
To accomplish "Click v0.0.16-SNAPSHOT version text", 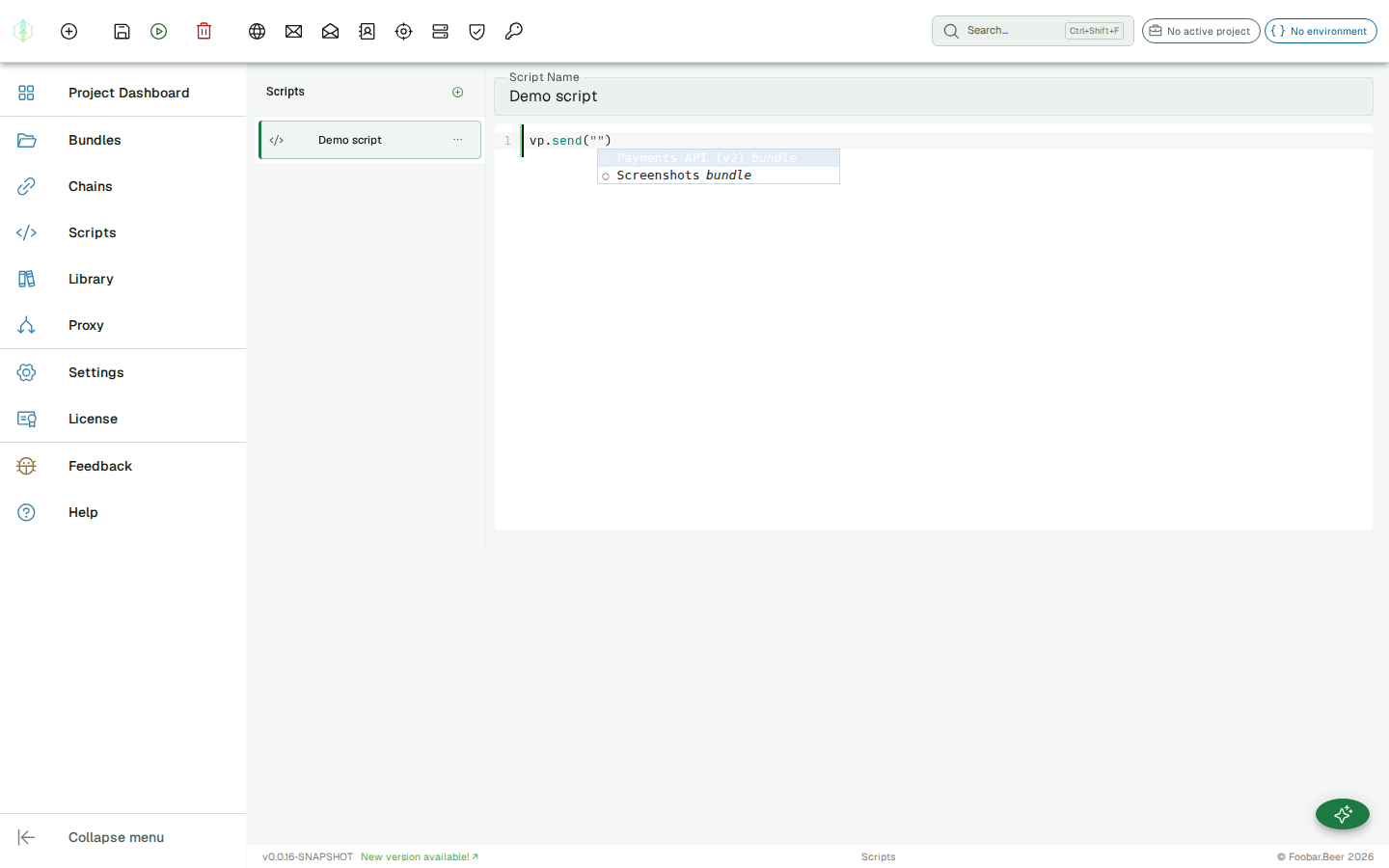I will coord(308,856).
